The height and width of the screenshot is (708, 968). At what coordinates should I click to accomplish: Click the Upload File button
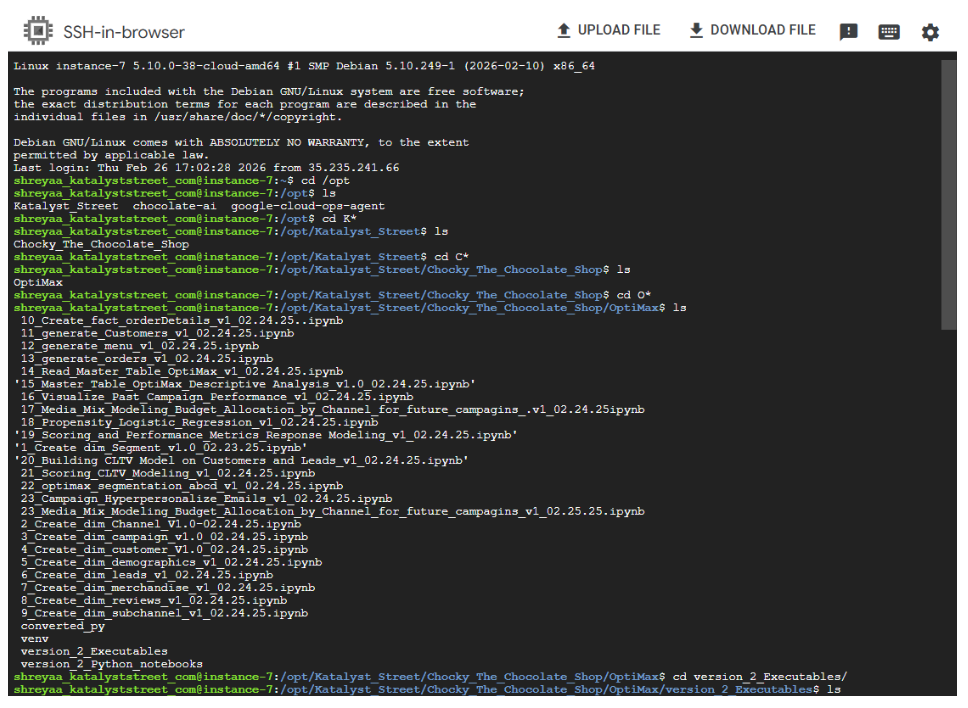[x=609, y=30]
